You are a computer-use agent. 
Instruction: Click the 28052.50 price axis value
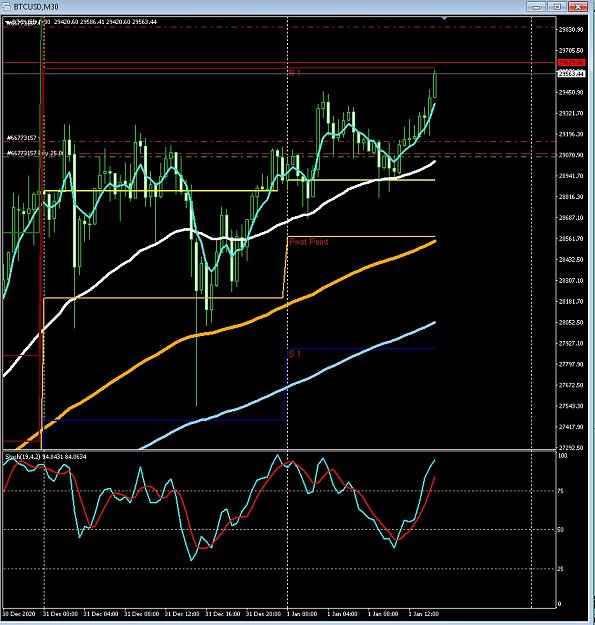(x=571, y=322)
